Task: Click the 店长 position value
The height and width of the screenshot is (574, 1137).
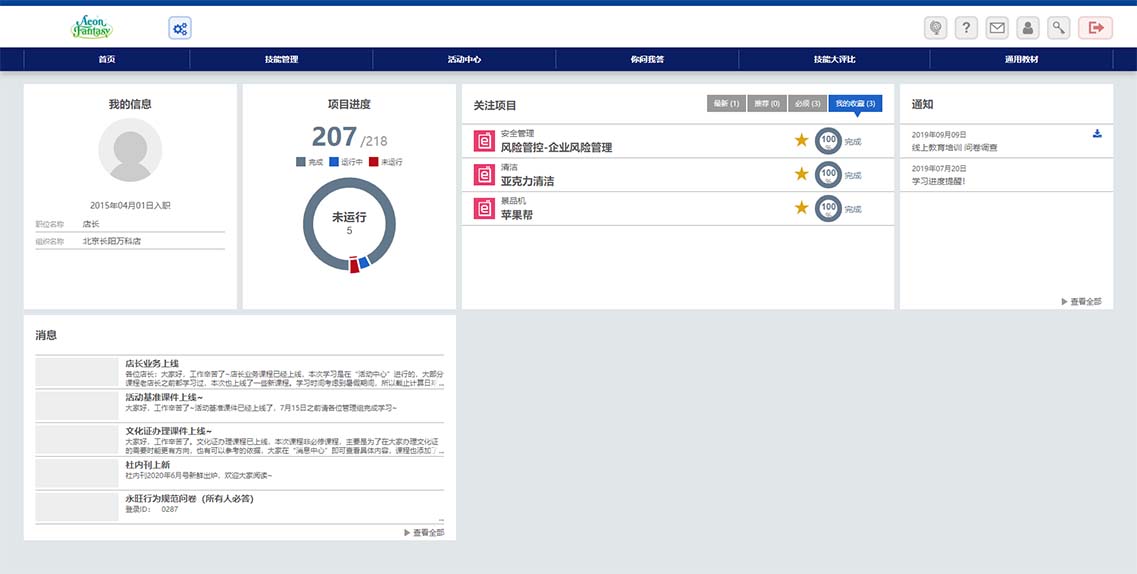Action: pos(91,225)
